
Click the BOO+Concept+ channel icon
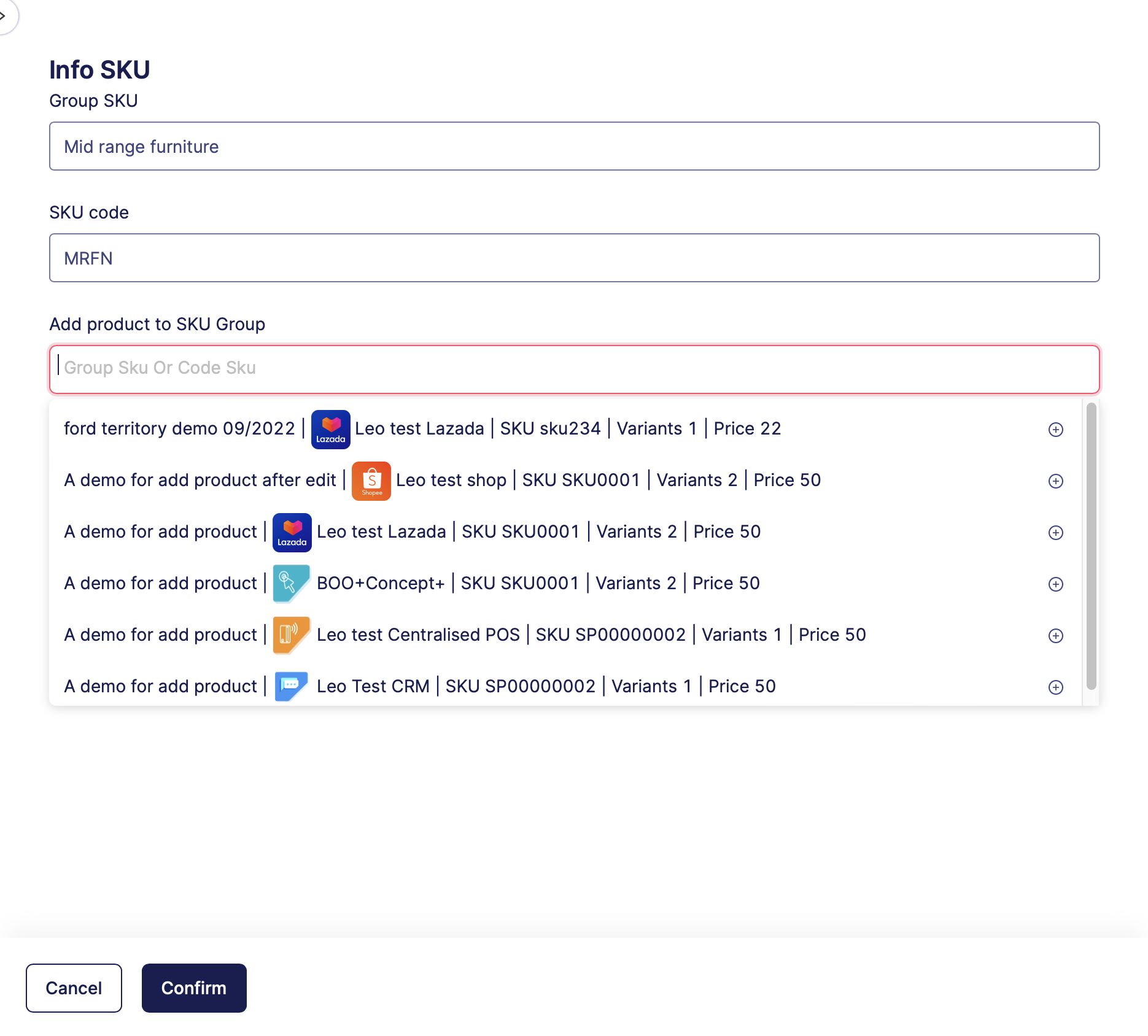coord(291,584)
